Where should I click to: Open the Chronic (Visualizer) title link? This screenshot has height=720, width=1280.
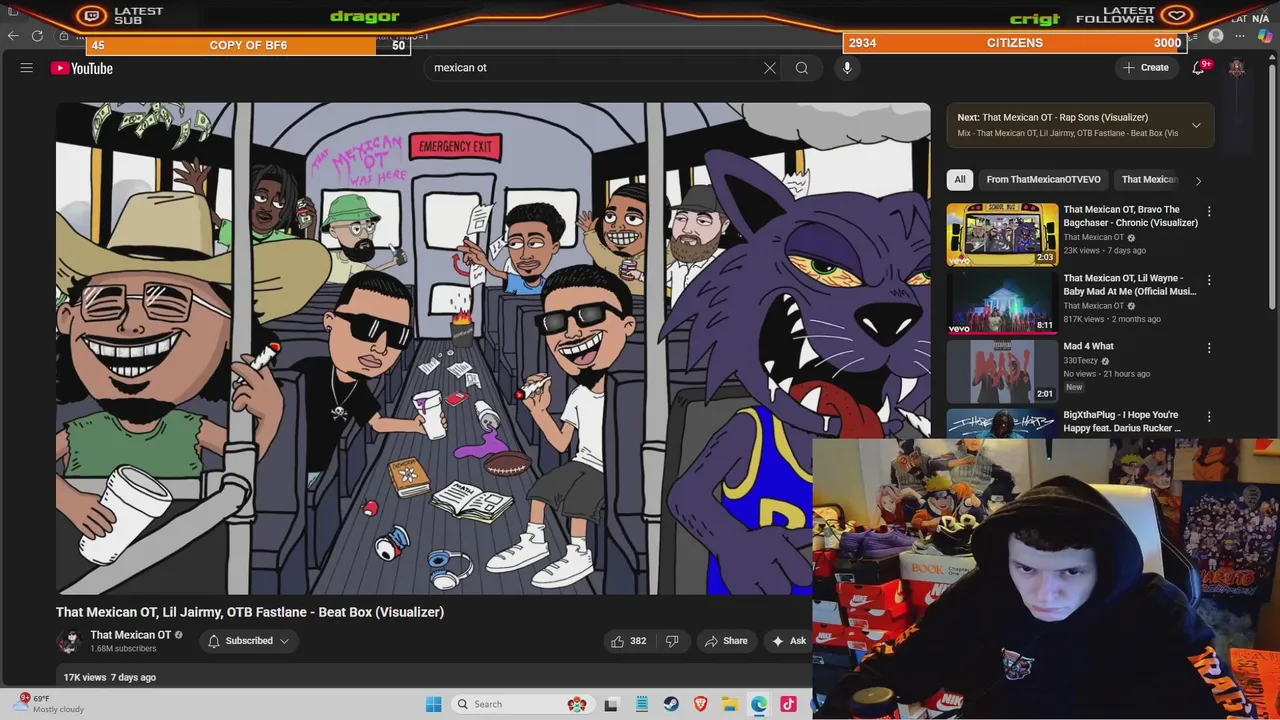click(x=1130, y=216)
